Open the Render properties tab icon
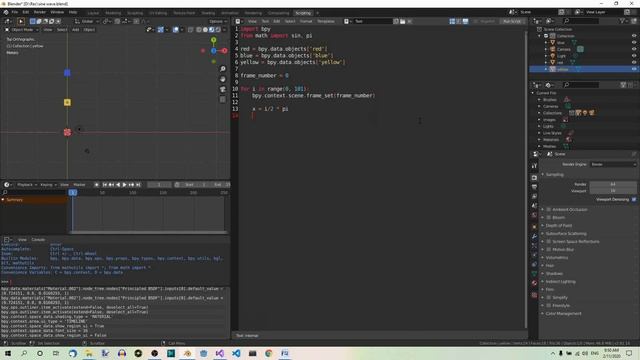Image resolution: width=640 pixels, height=360 pixels. [534, 178]
